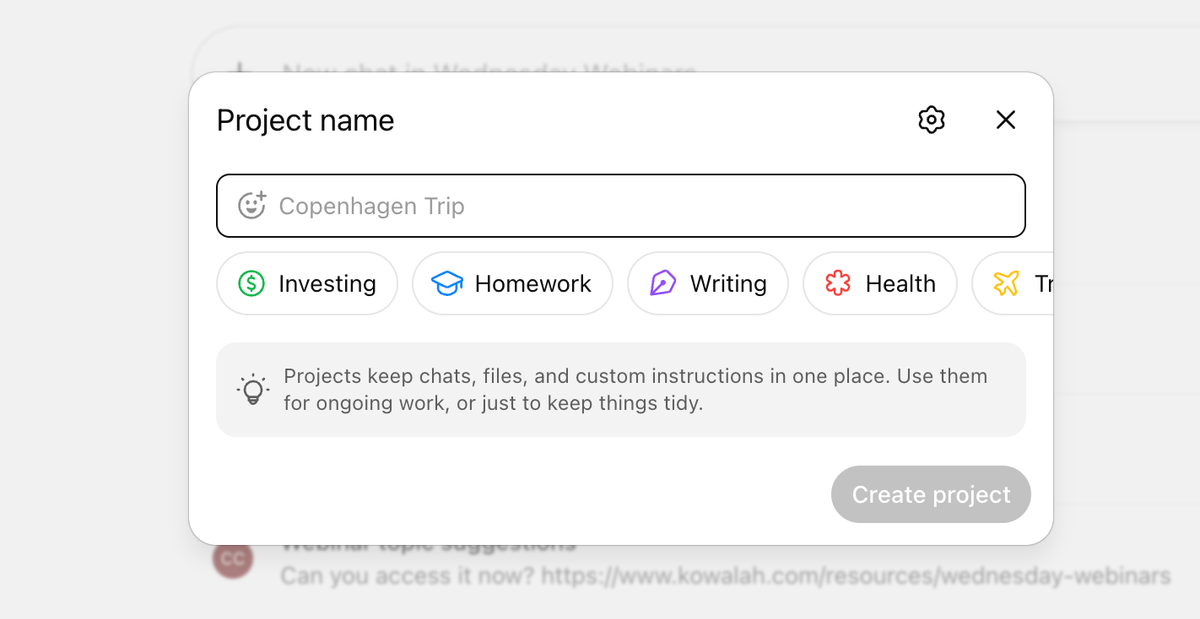
Task: Click the pen icon on the Writing chip
Action: (664, 283)
